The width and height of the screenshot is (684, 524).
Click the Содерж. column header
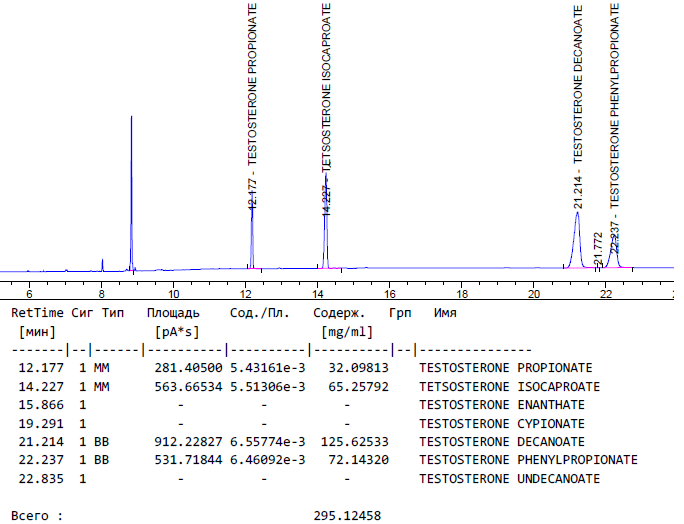coord(342,313)
